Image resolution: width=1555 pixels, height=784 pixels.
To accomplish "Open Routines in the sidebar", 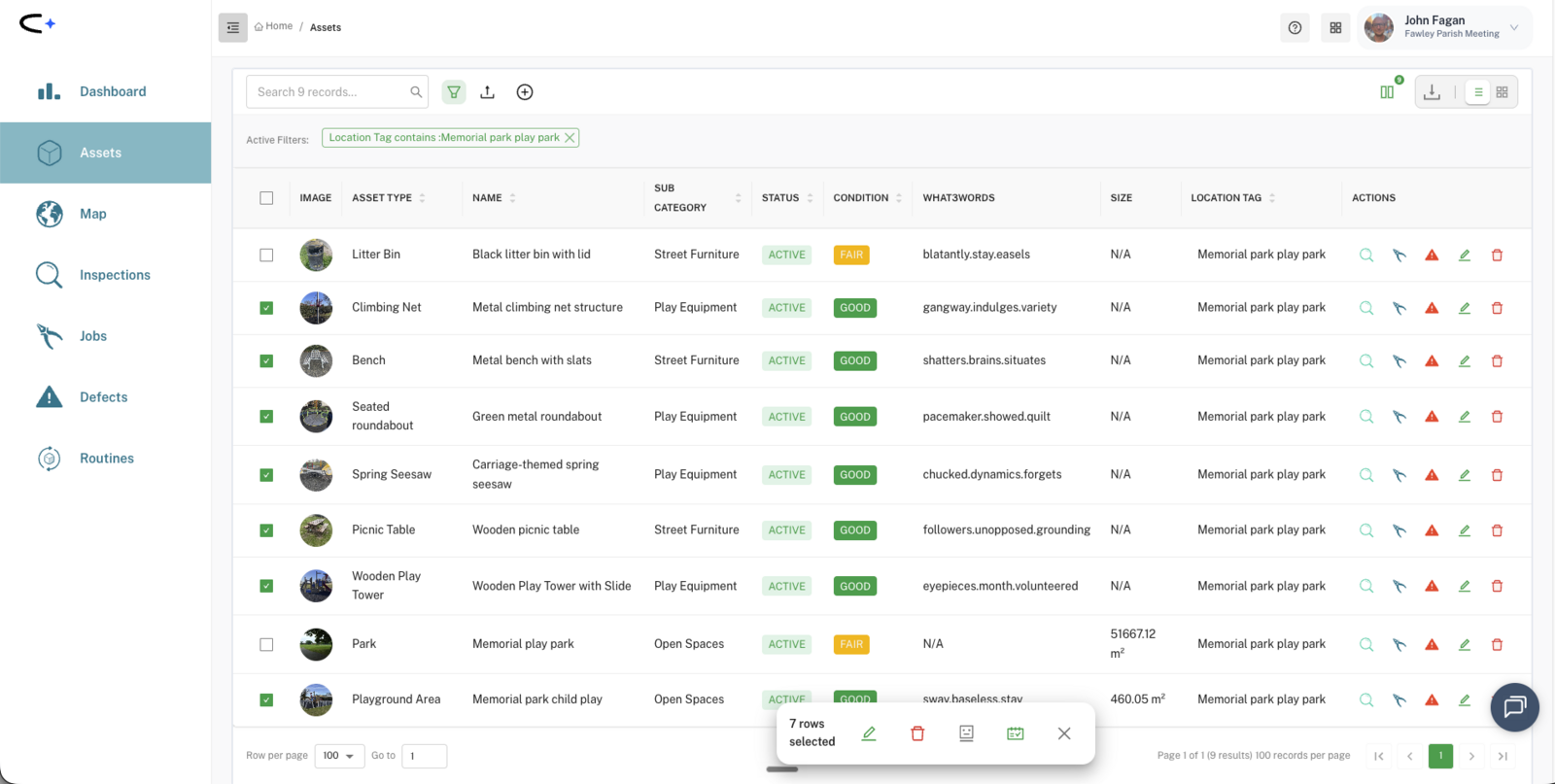I will (105, 459).
